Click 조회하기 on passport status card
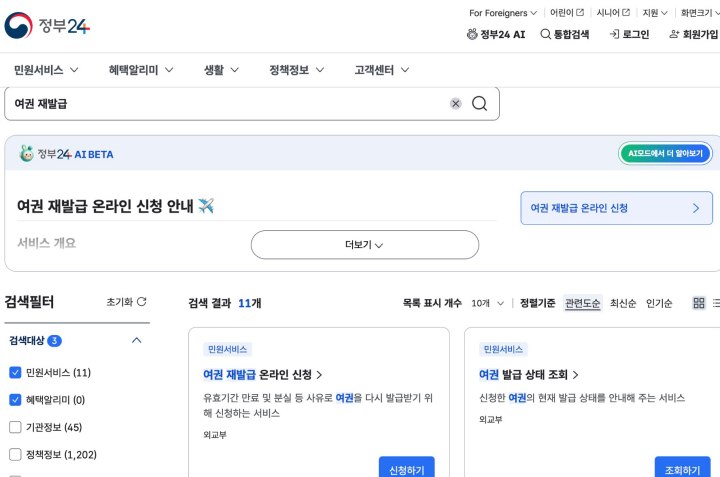720x477 pixels. tap(682, 467)
